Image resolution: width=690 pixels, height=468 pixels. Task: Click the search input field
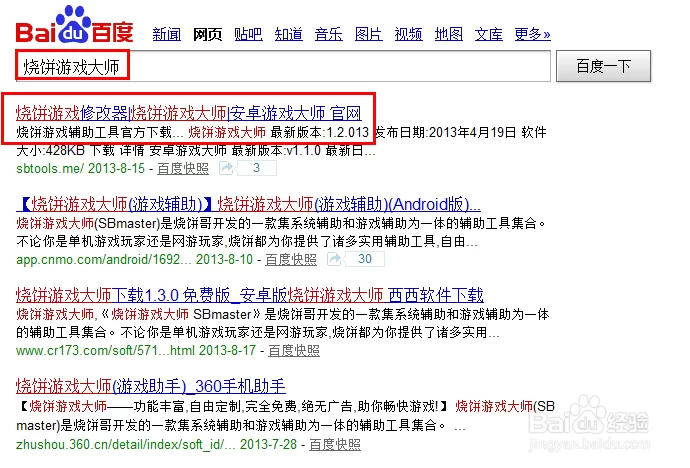pos(283,66)
